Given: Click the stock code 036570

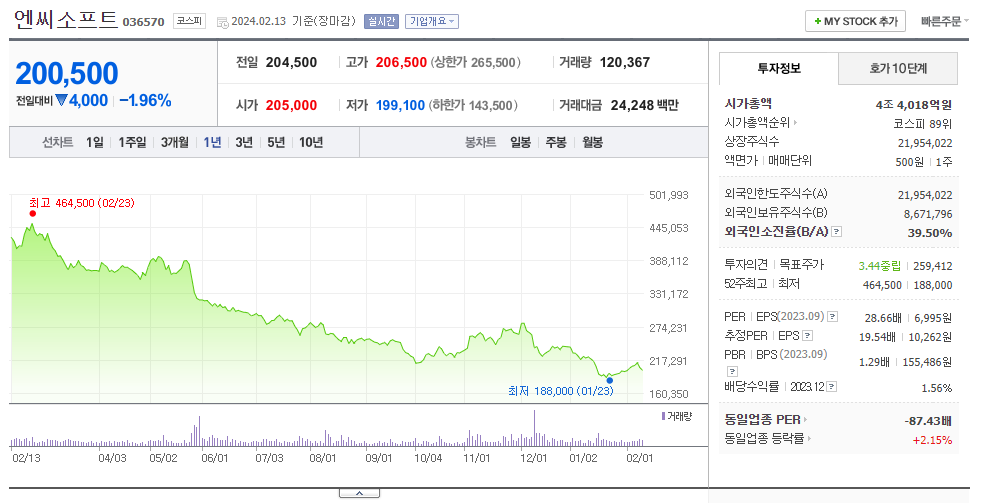Looking at the screenshot, I should coord(143,22).
